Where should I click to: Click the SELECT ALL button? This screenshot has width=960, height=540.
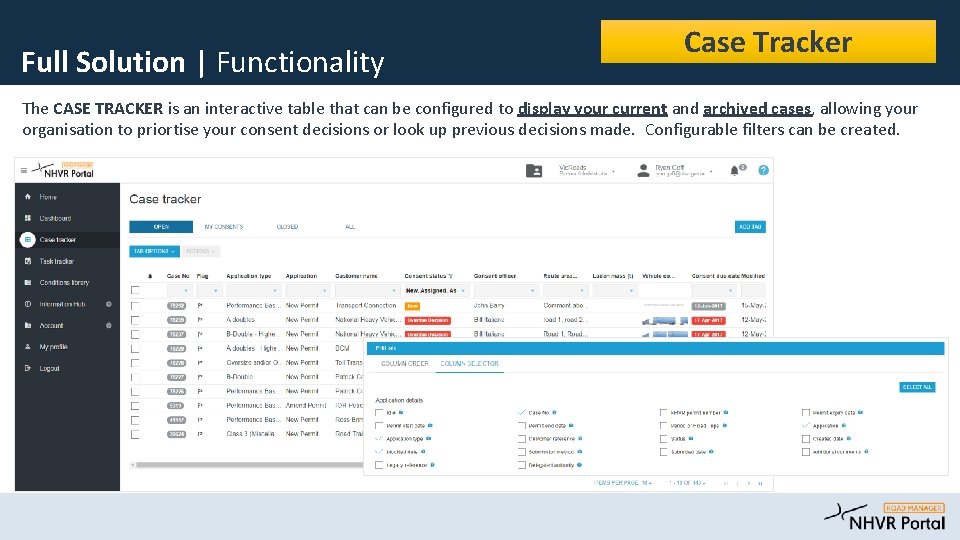click(917, 387)
